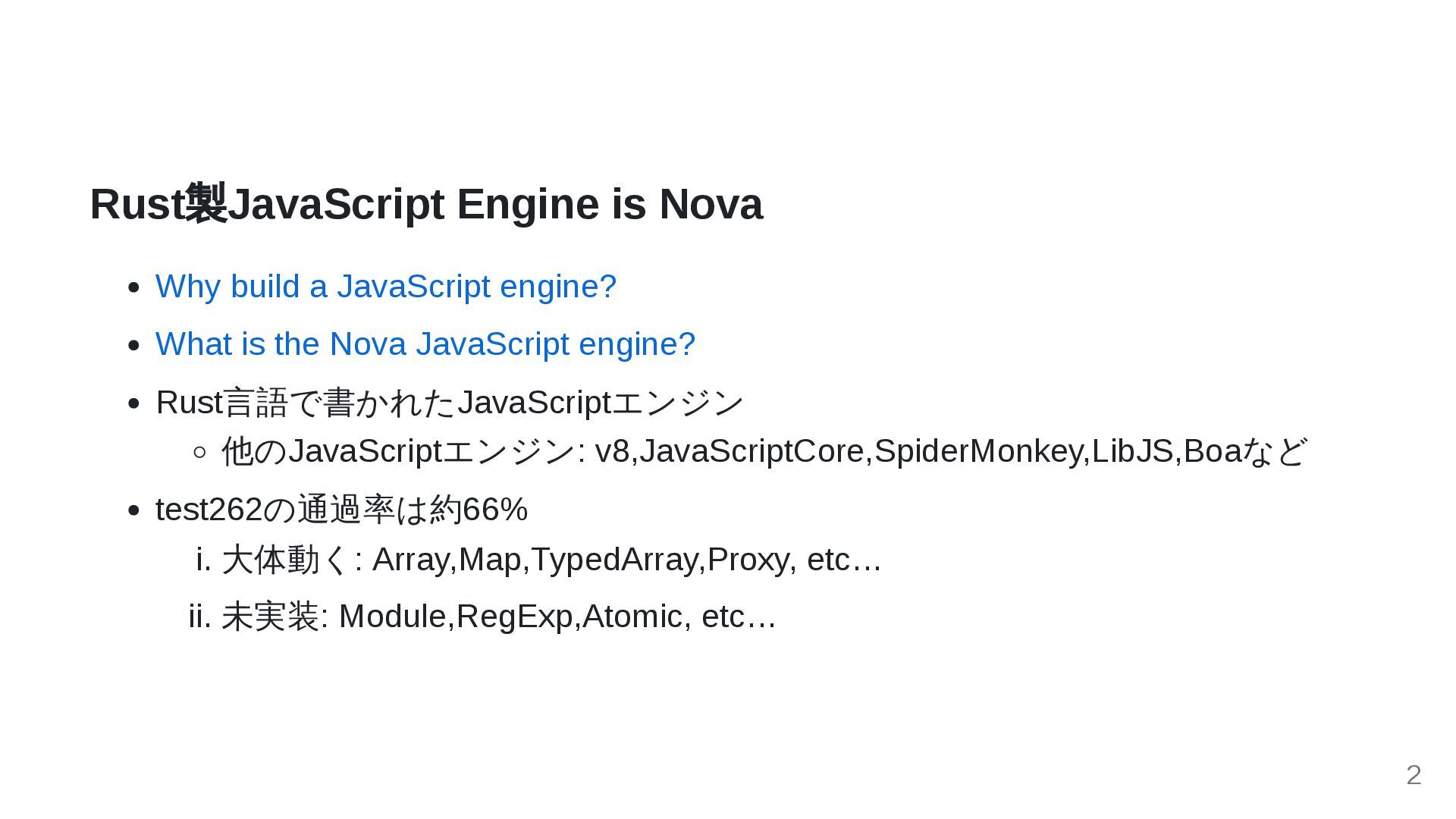Click "Atomic" in the unimplemented list

coord(632,617)
